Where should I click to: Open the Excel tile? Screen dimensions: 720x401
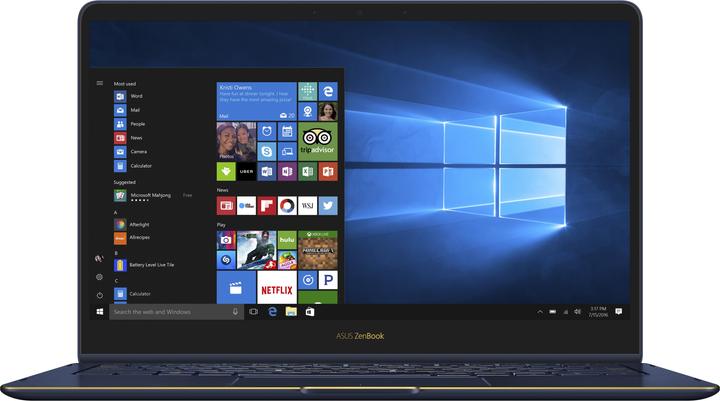point(308,171)
